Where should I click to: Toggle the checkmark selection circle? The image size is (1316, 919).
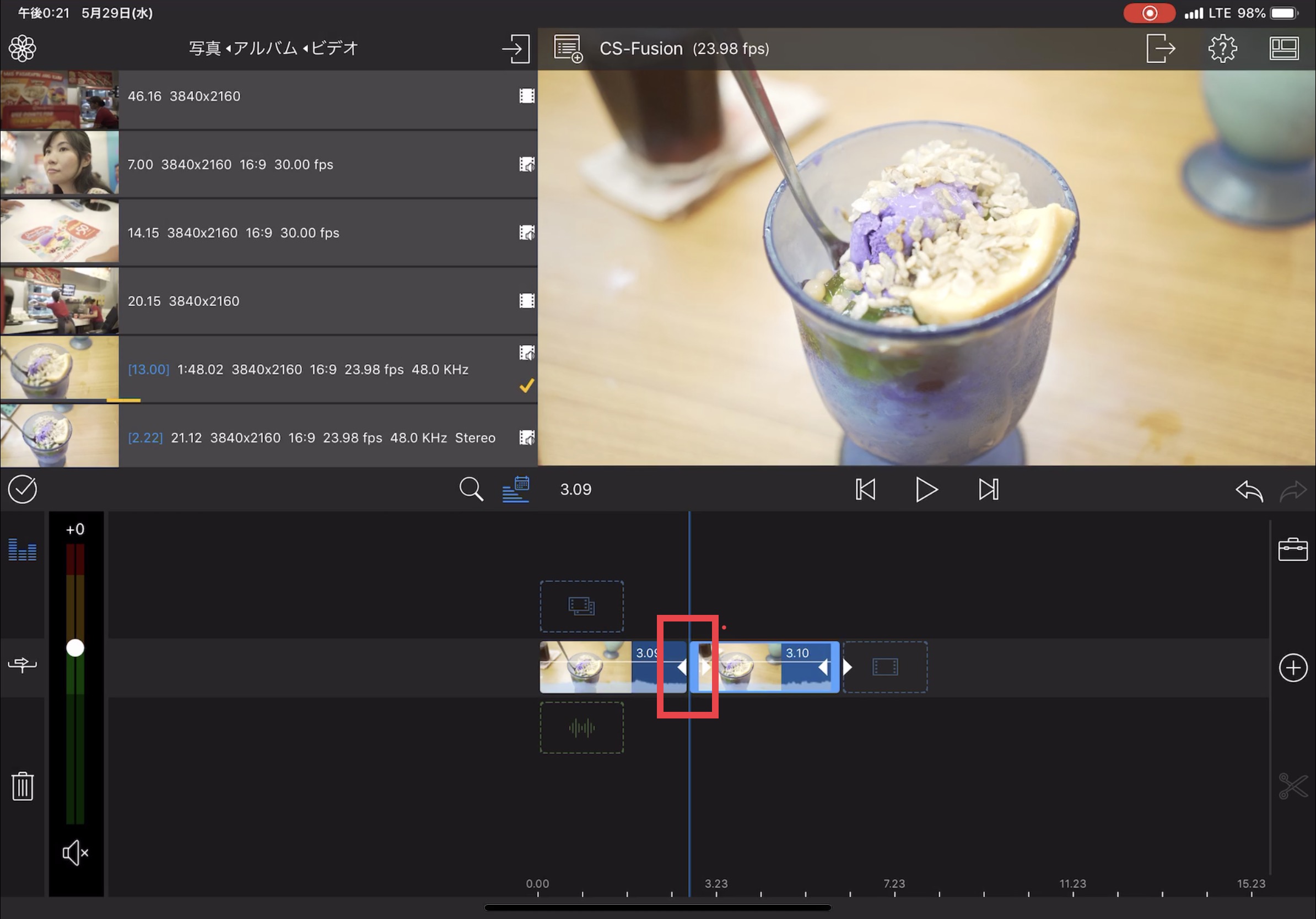point(23,489)
